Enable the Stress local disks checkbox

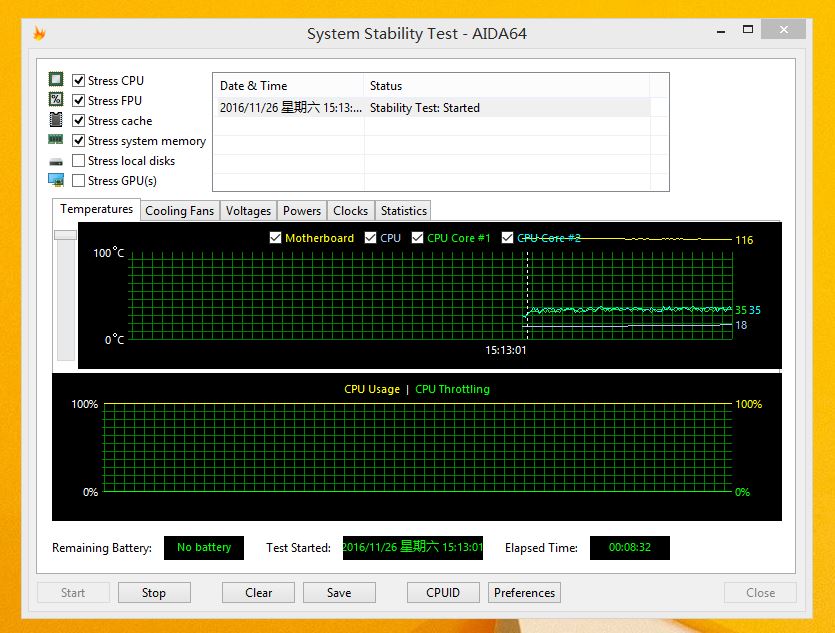[78, 160]
